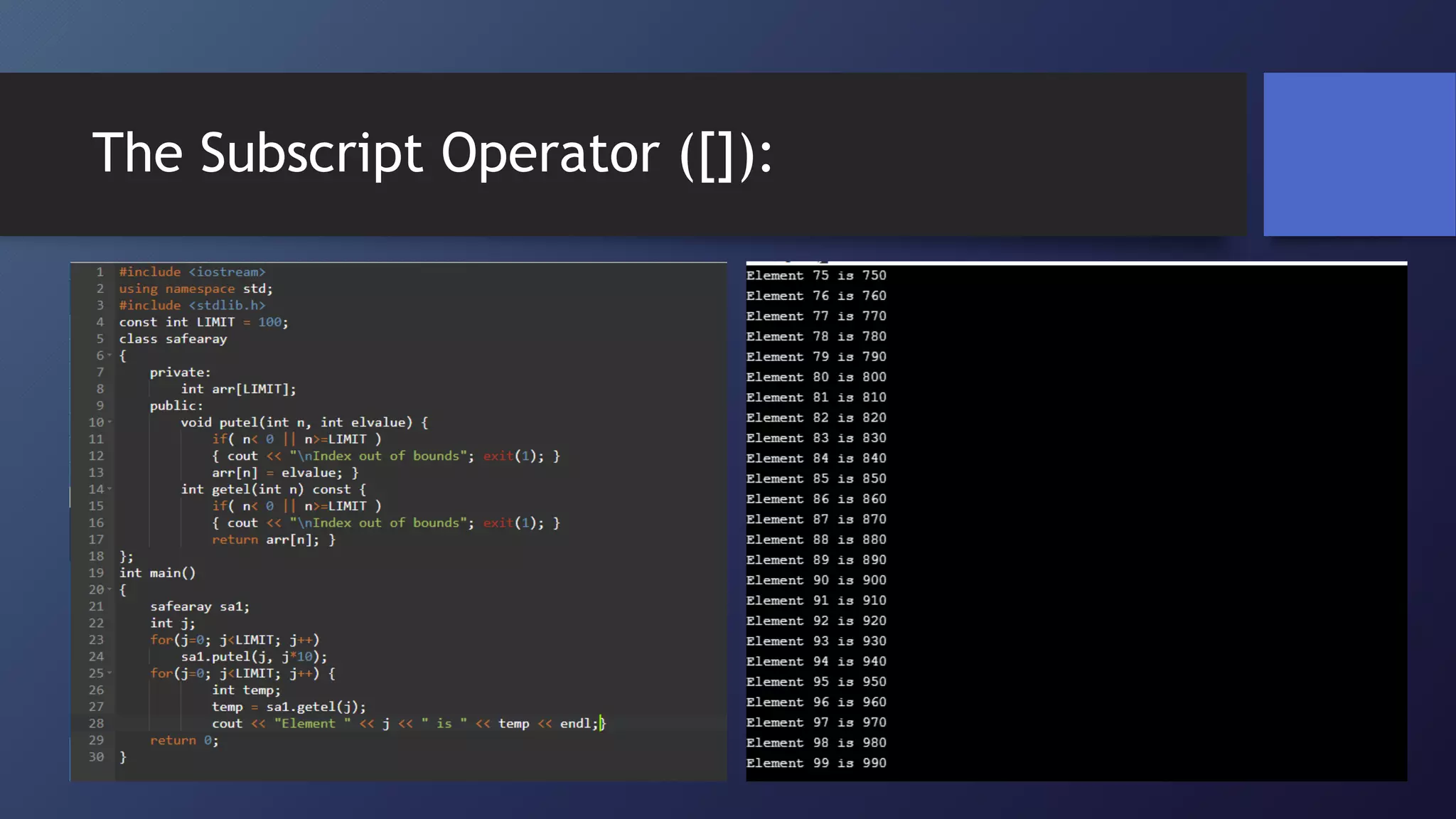This screenshot has height=819, width=1456.
Task: Click console line "Element 99 is 990"
Action: click(x=816, y=763)
